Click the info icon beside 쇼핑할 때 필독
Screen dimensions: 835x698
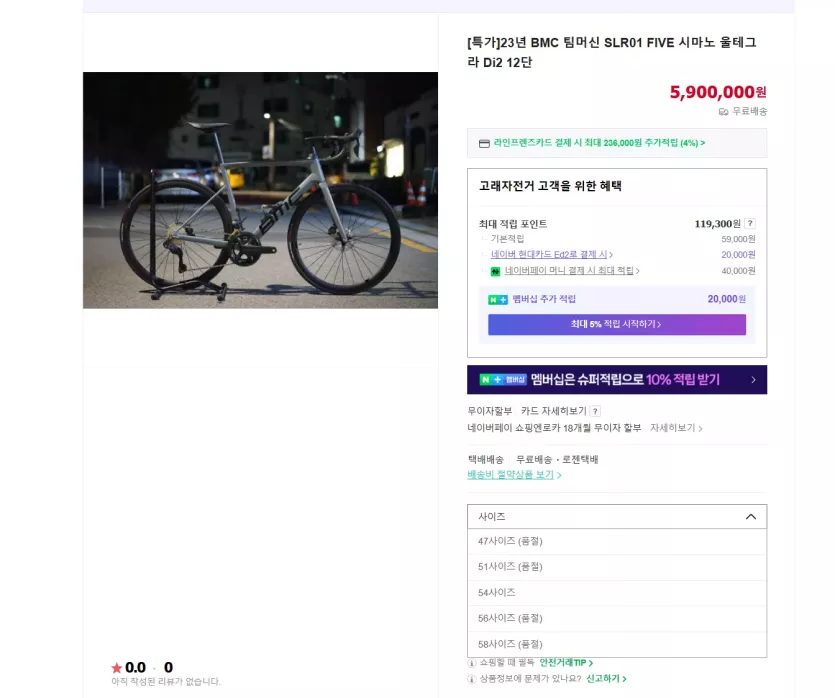coord(471,663)
